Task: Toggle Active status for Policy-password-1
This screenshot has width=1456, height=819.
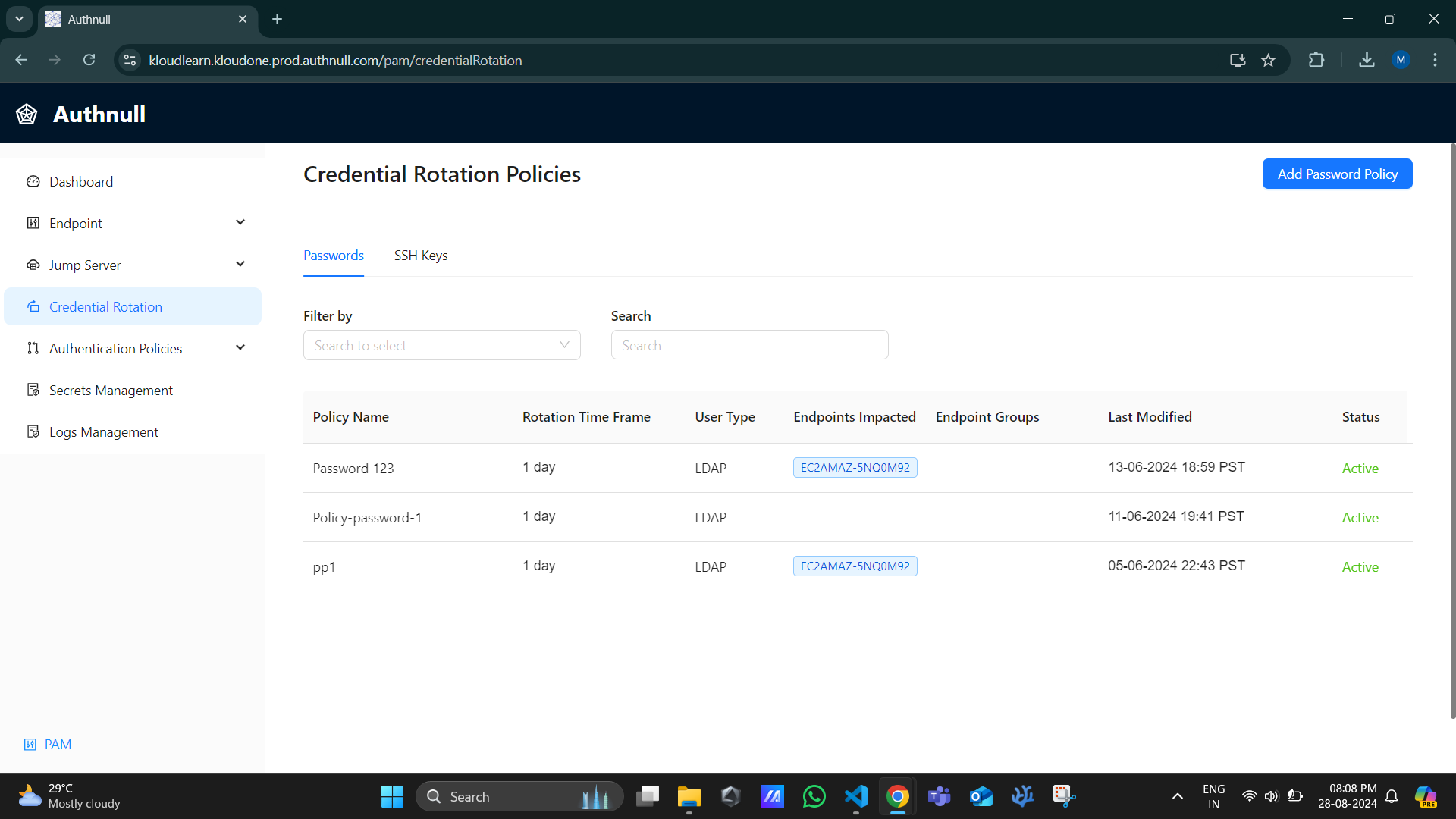Action: (1360, 517)
